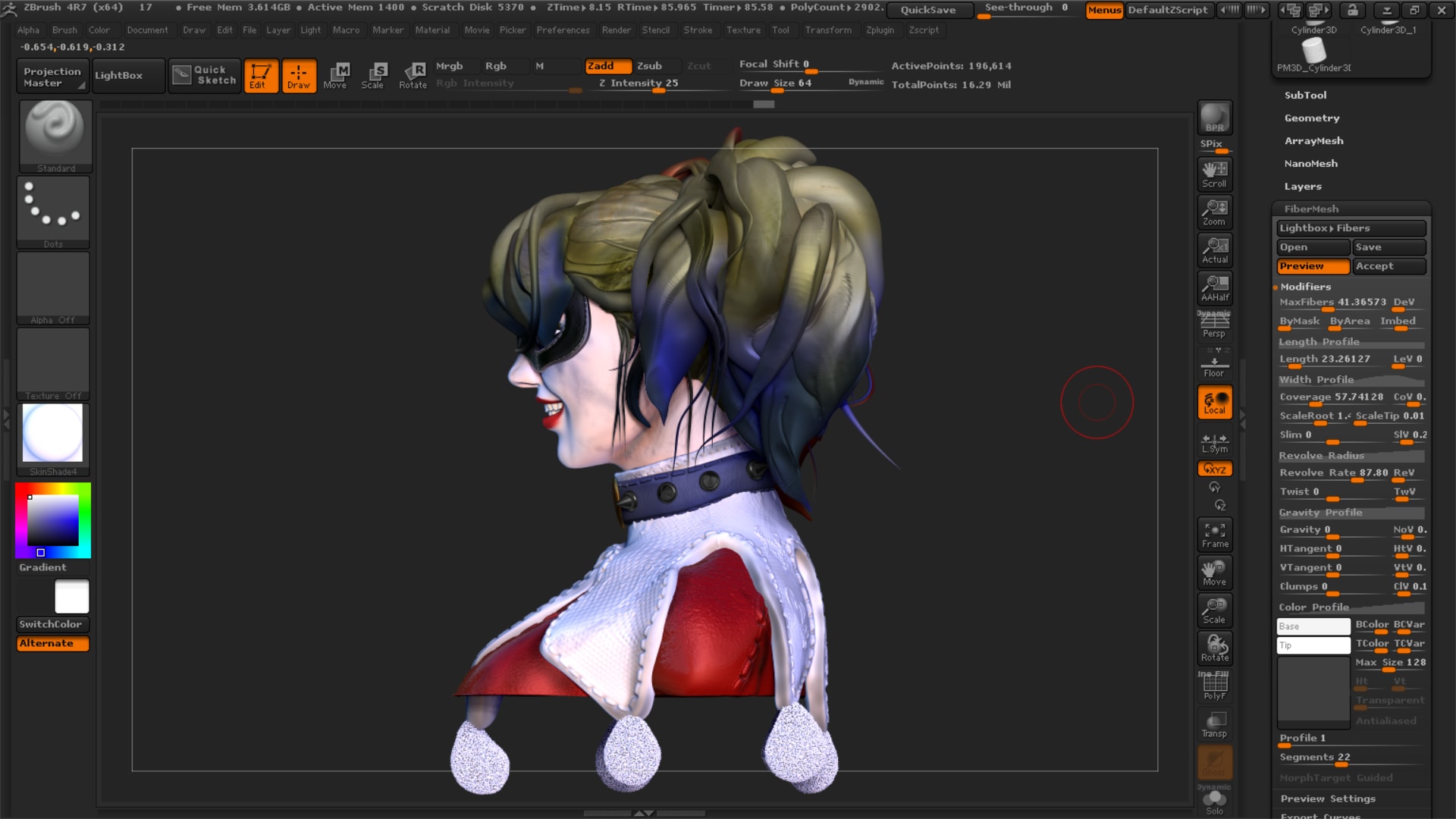Pick a color in the color picker
The image size is (1456, 819).
coord(53,520)
